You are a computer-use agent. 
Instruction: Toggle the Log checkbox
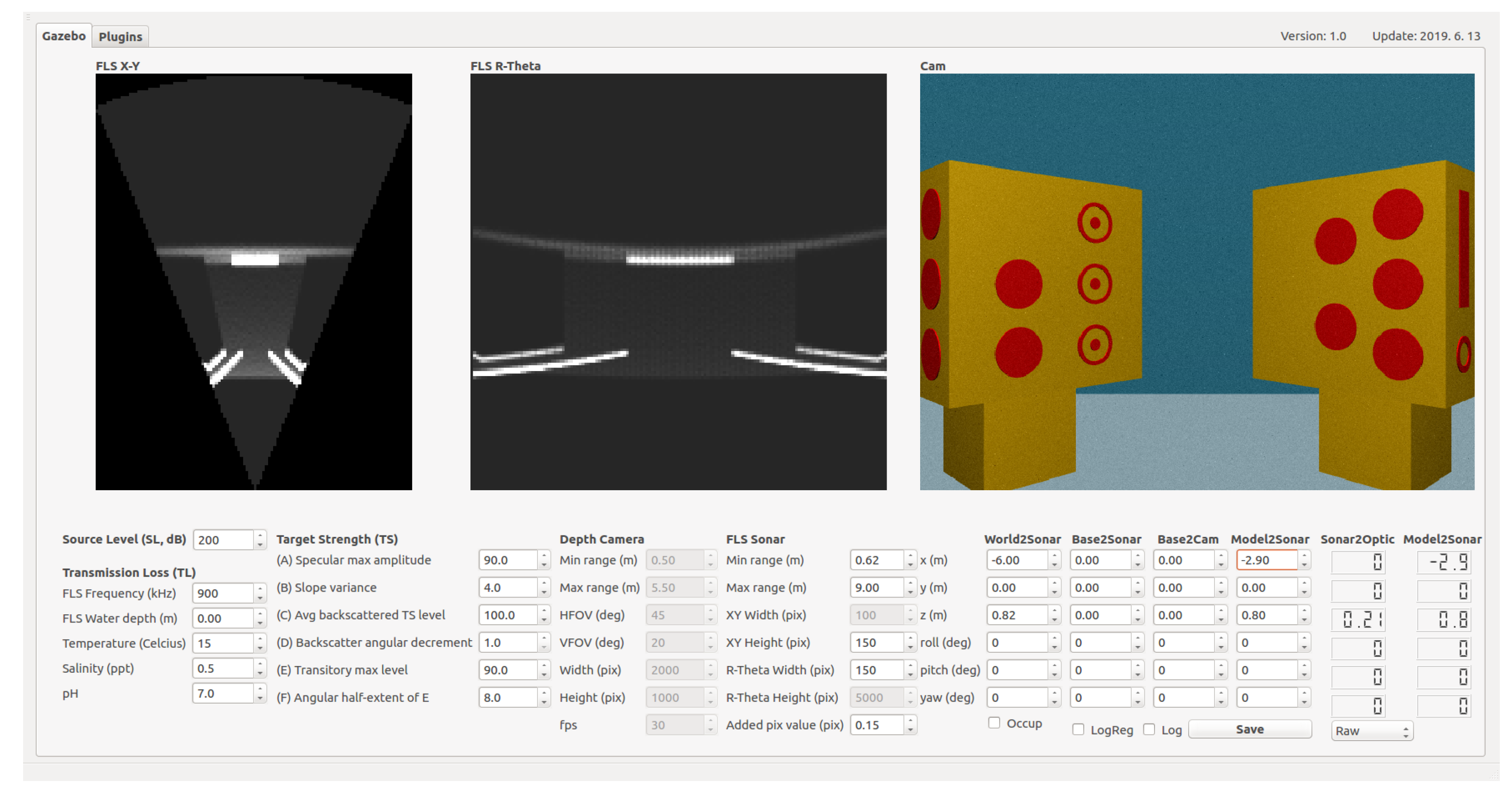point(1149,729)
